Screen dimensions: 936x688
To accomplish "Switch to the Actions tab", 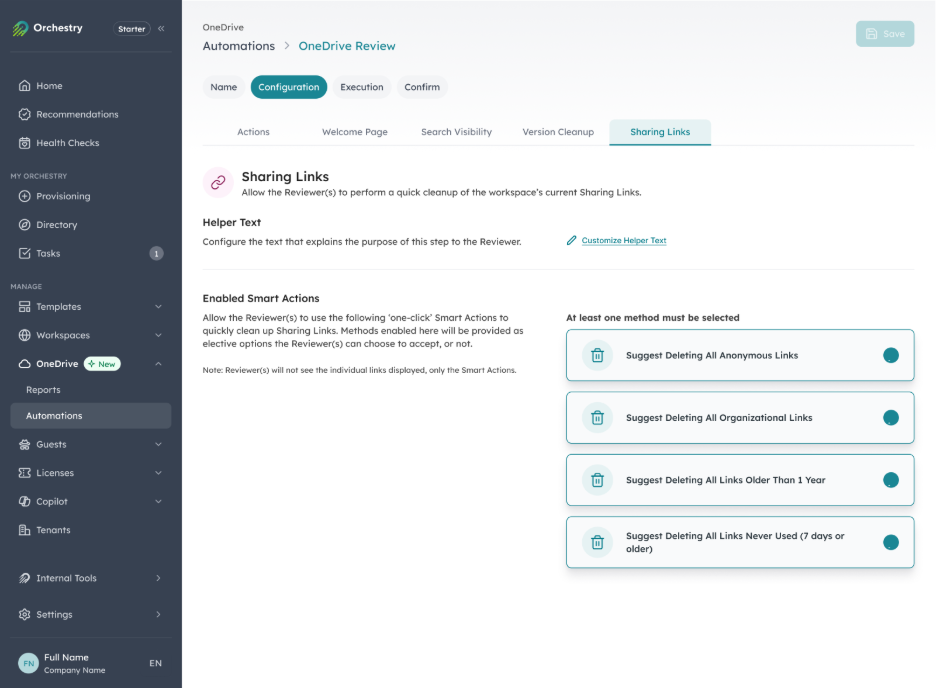I will pos(253,132).
